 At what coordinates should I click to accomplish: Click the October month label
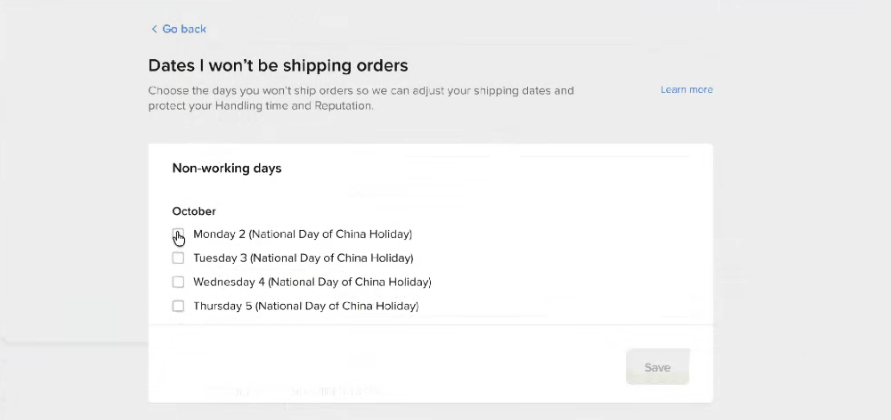click(x=194, y=211)
